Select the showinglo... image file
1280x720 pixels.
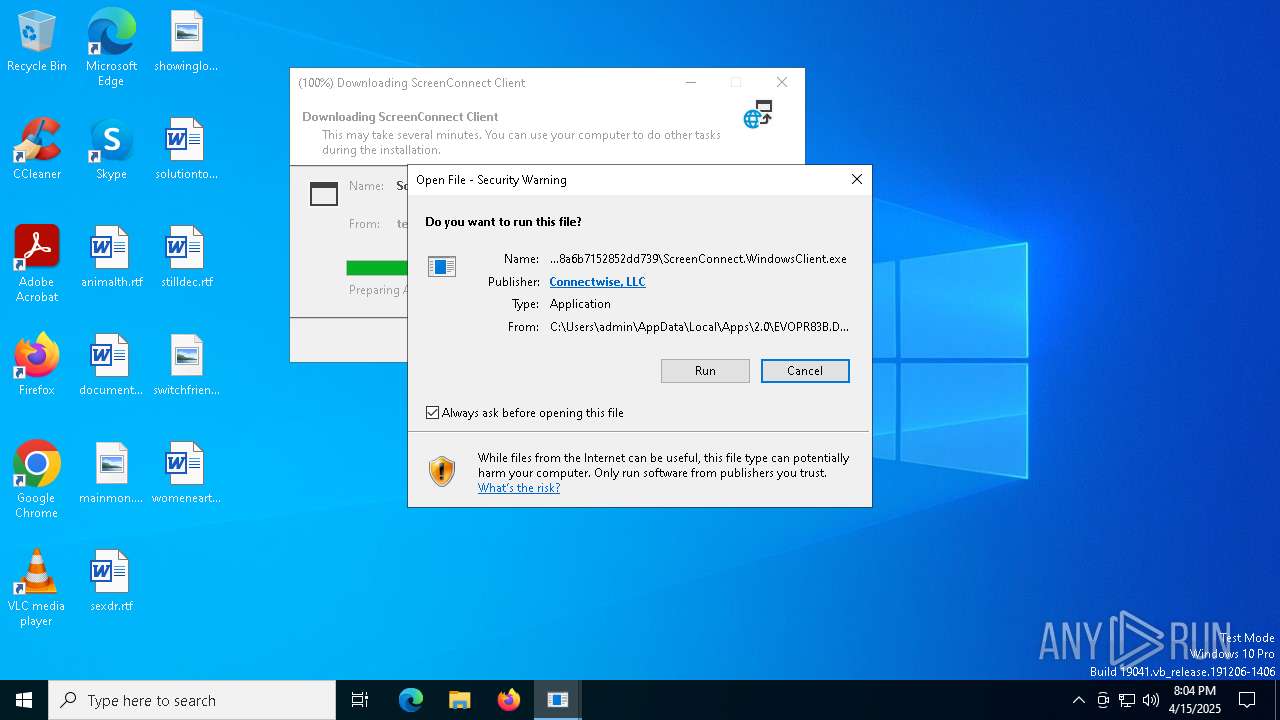(186, 42)
